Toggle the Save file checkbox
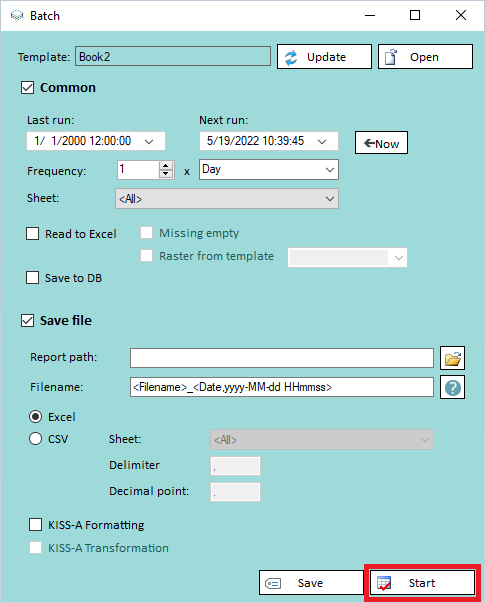The width and height of the screenshot is (485, 603). coord(27,320)
